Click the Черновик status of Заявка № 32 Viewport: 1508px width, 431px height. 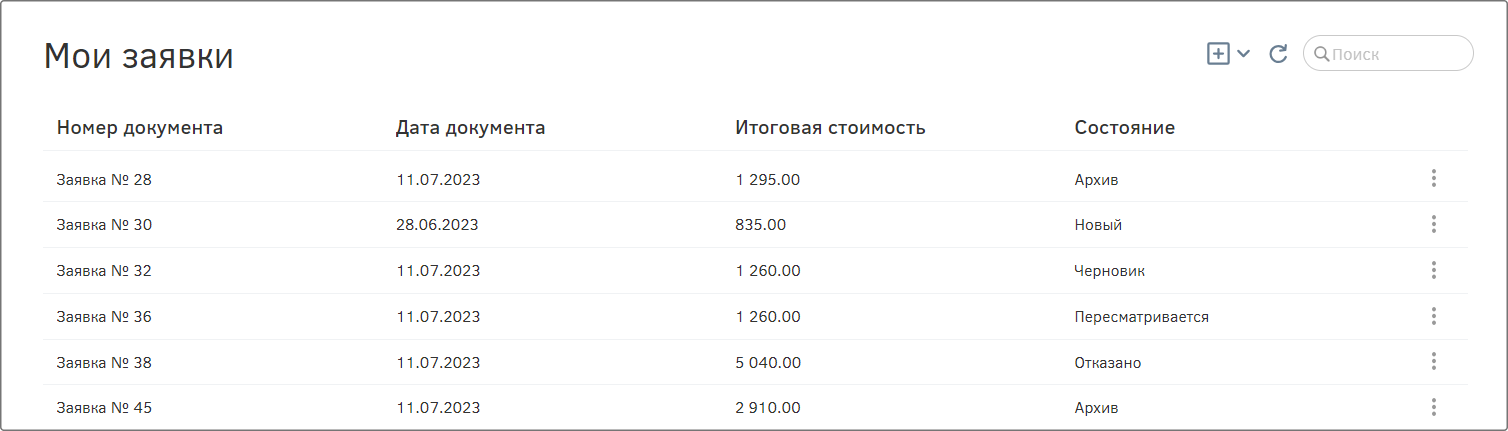(1110, 271)
